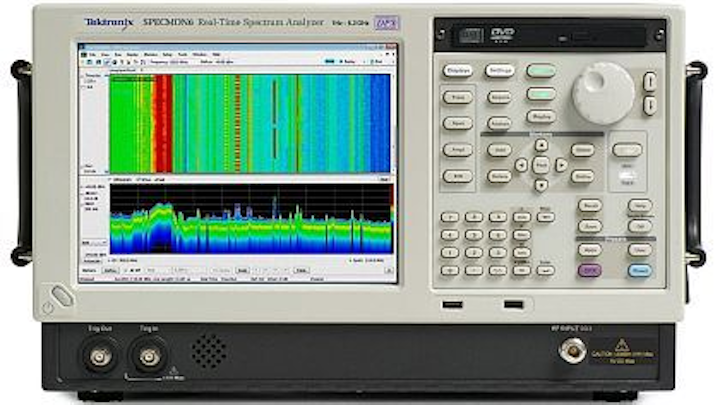Screen dimensions: 720x405
Task: Click the down increment button beside the knob
Action: tap(650, 106)
